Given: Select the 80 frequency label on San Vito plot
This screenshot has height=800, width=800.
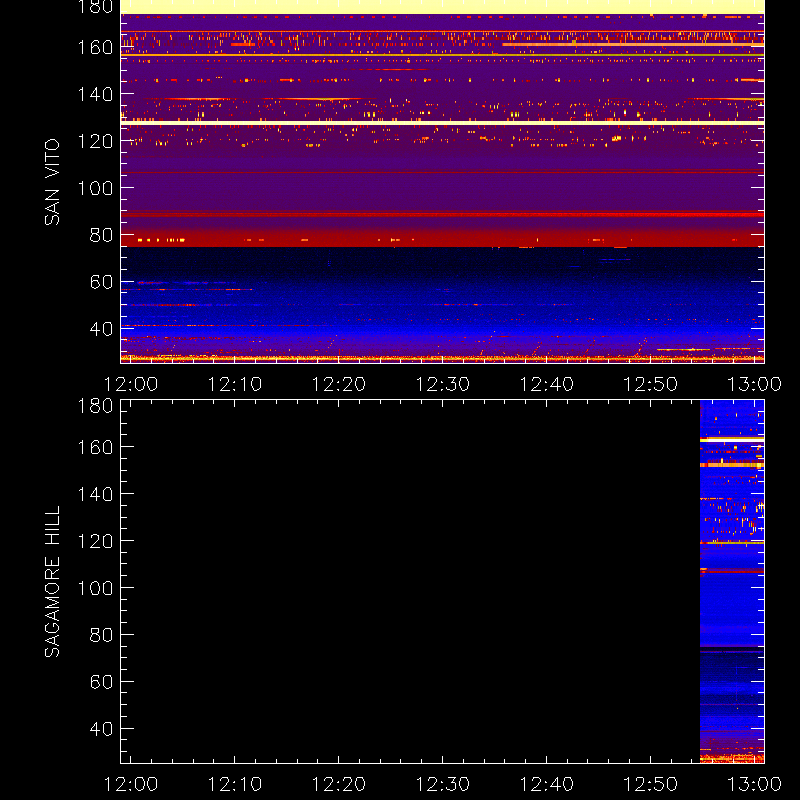Looking at the screenshot, I should (101, 235).
